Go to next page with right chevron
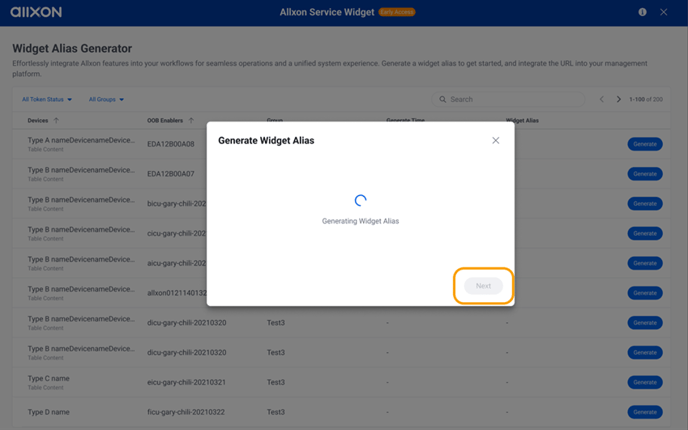Screen dimensions: 688x430 tap(618, 99)
